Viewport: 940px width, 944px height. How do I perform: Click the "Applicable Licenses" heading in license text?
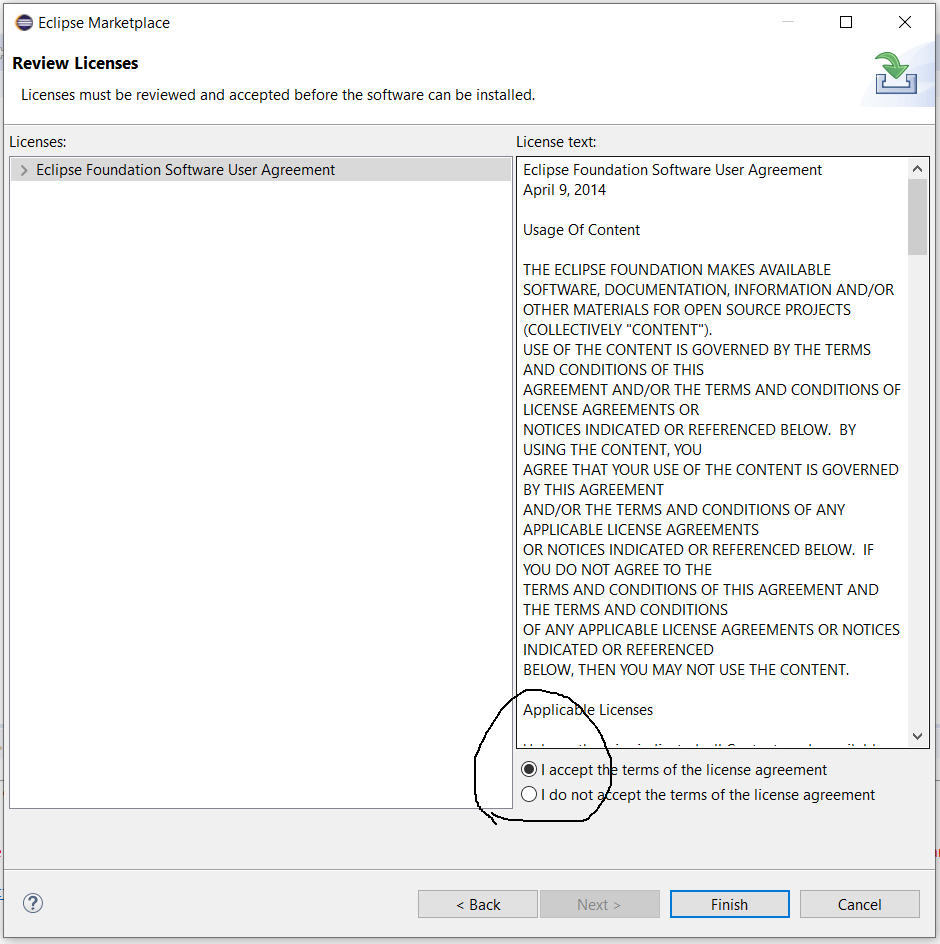tap(588, 710)
